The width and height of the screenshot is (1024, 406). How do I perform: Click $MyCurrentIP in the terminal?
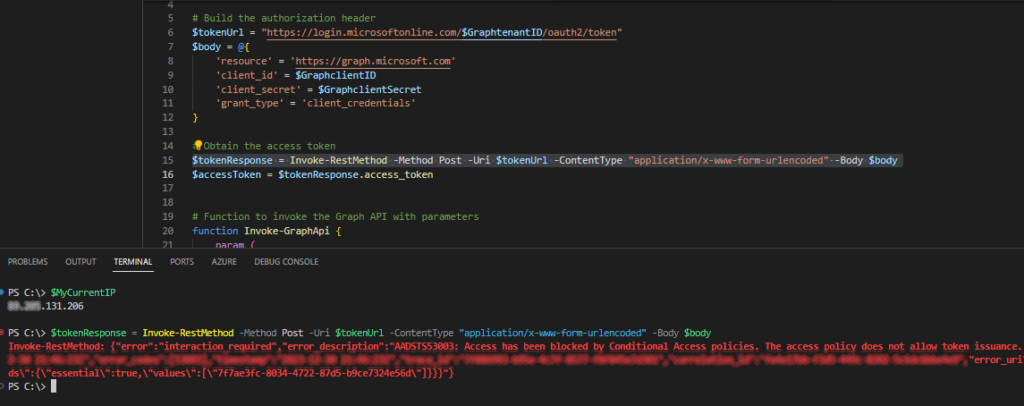pyautogui.click(x=85, y=292)
